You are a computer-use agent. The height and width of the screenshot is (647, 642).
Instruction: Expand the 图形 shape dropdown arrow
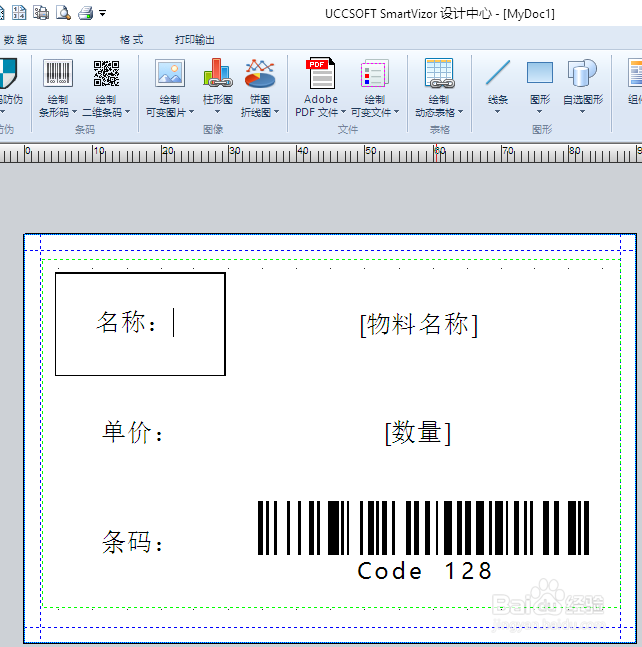(539, 111)
